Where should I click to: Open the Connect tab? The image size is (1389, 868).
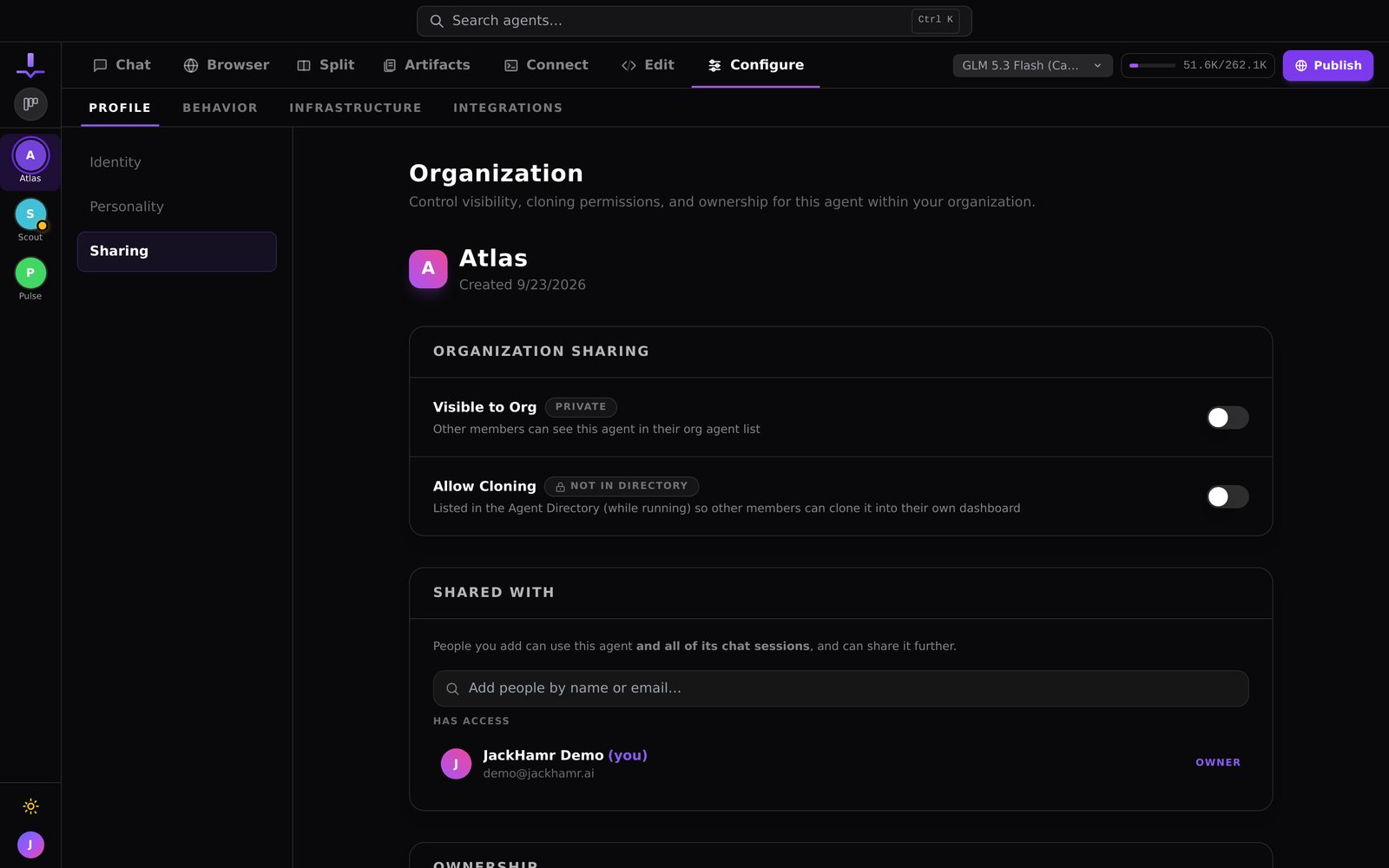546,65
